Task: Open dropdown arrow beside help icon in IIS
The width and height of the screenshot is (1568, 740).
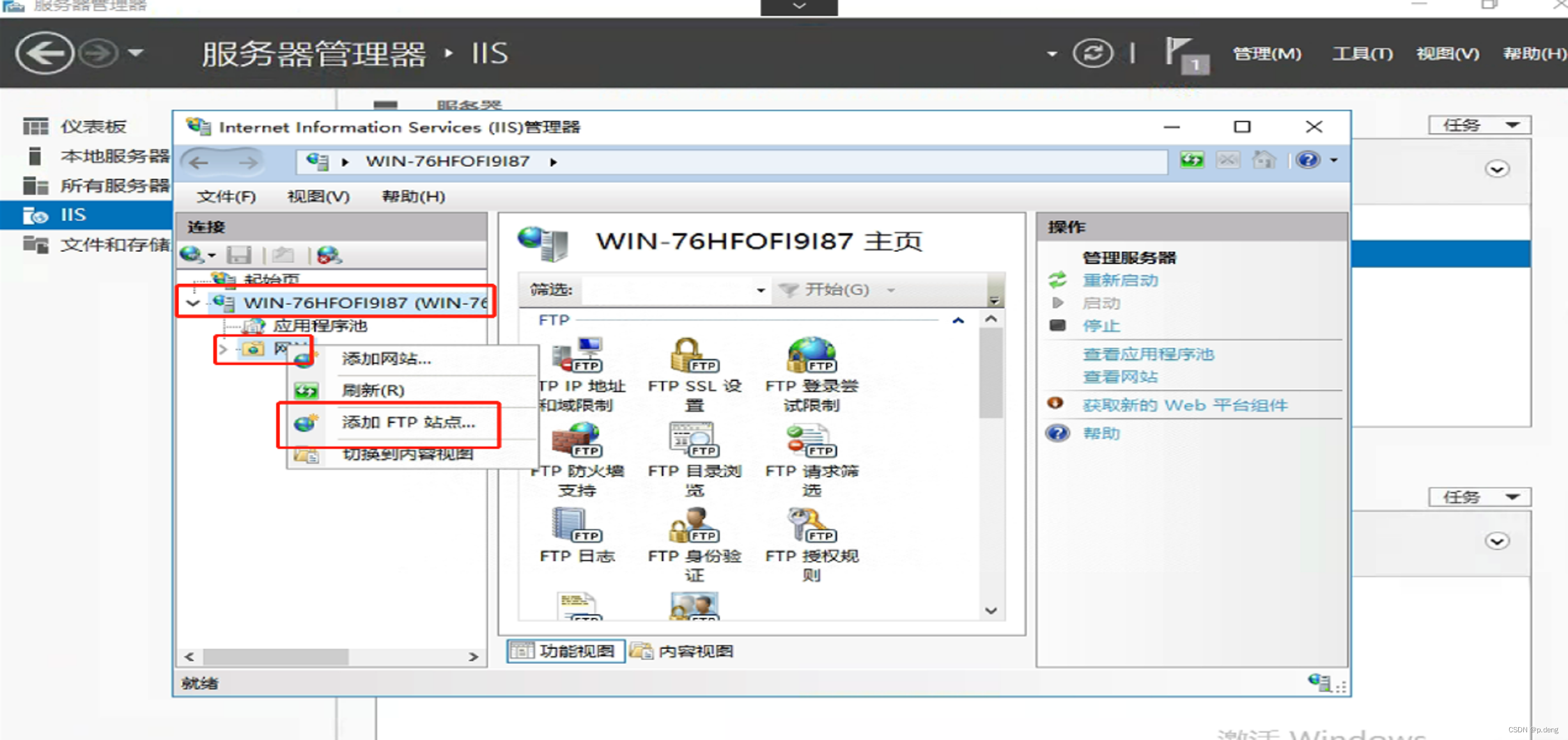Action: pyautogui.click(x=1333, y=161)
